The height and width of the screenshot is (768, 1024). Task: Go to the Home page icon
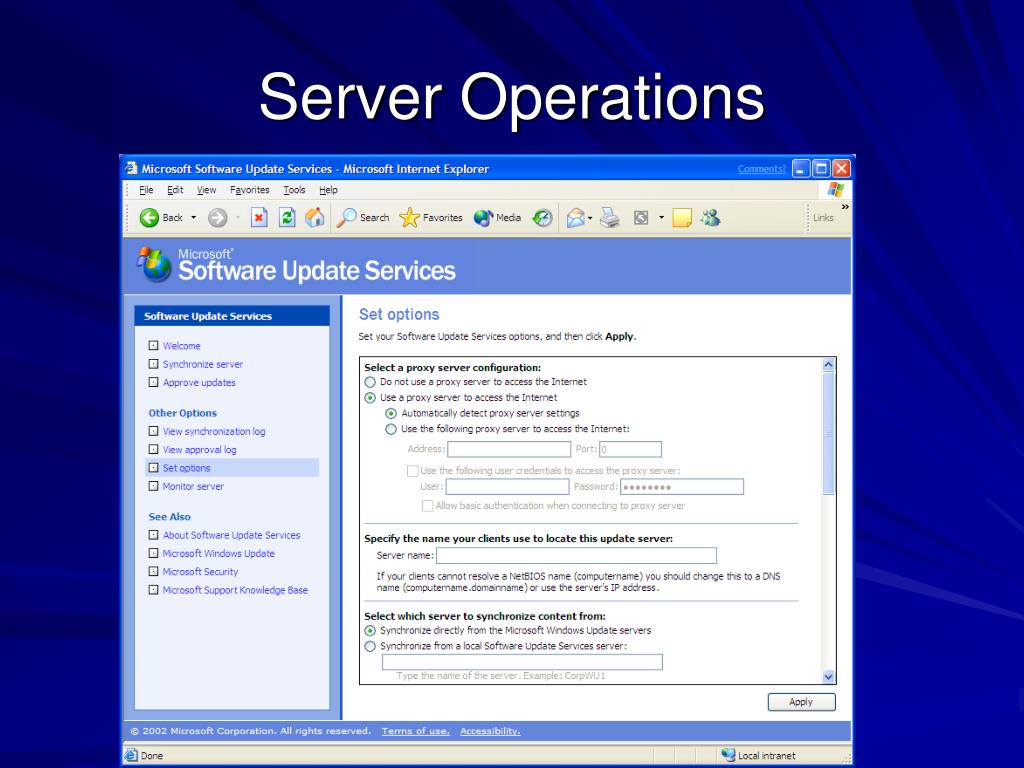coord(315,217)
